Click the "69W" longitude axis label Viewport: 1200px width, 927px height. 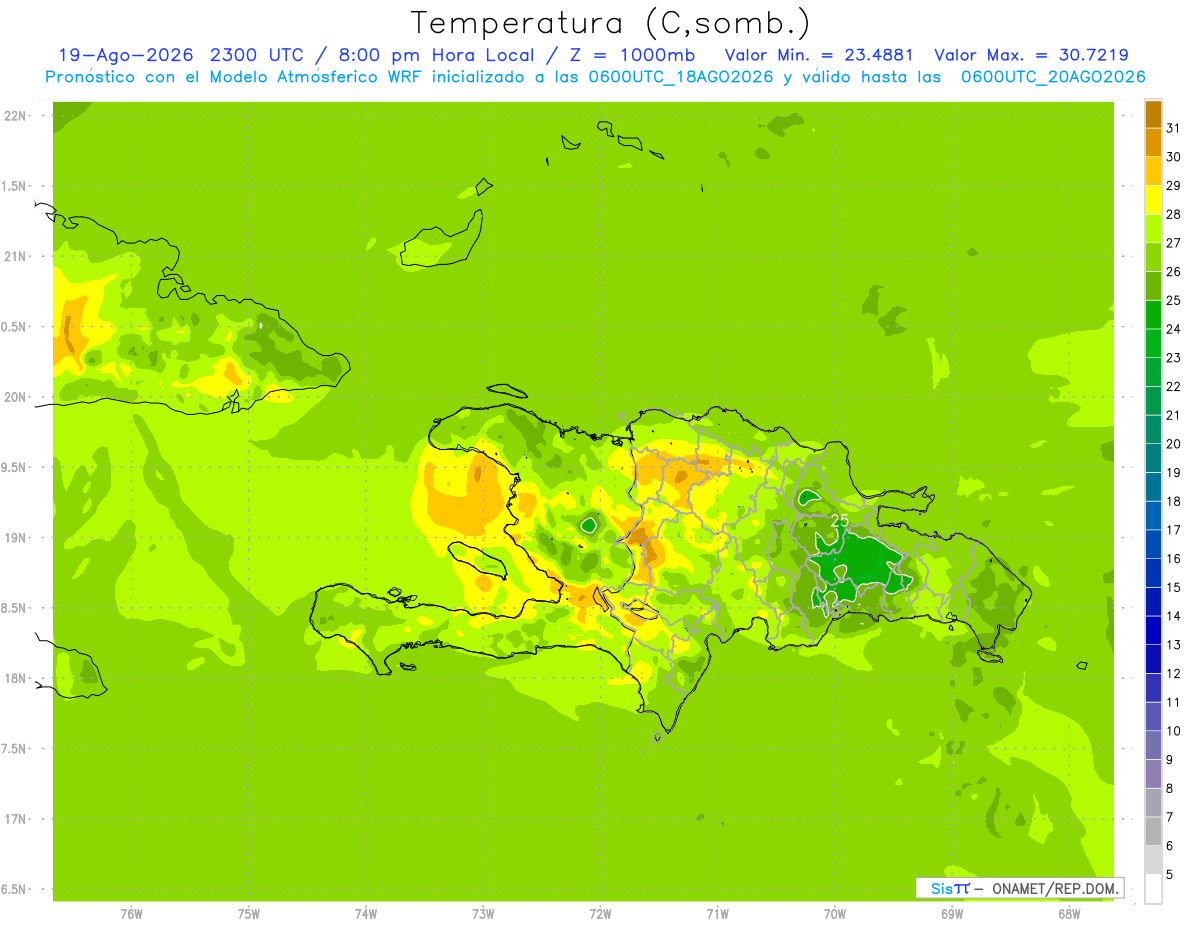point(952,913)
